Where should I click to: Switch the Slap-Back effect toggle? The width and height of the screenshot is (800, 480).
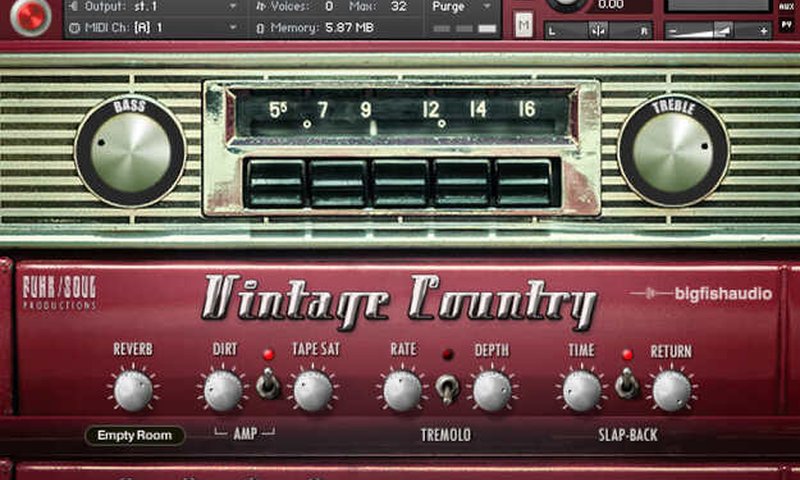[x=627, y=384]
